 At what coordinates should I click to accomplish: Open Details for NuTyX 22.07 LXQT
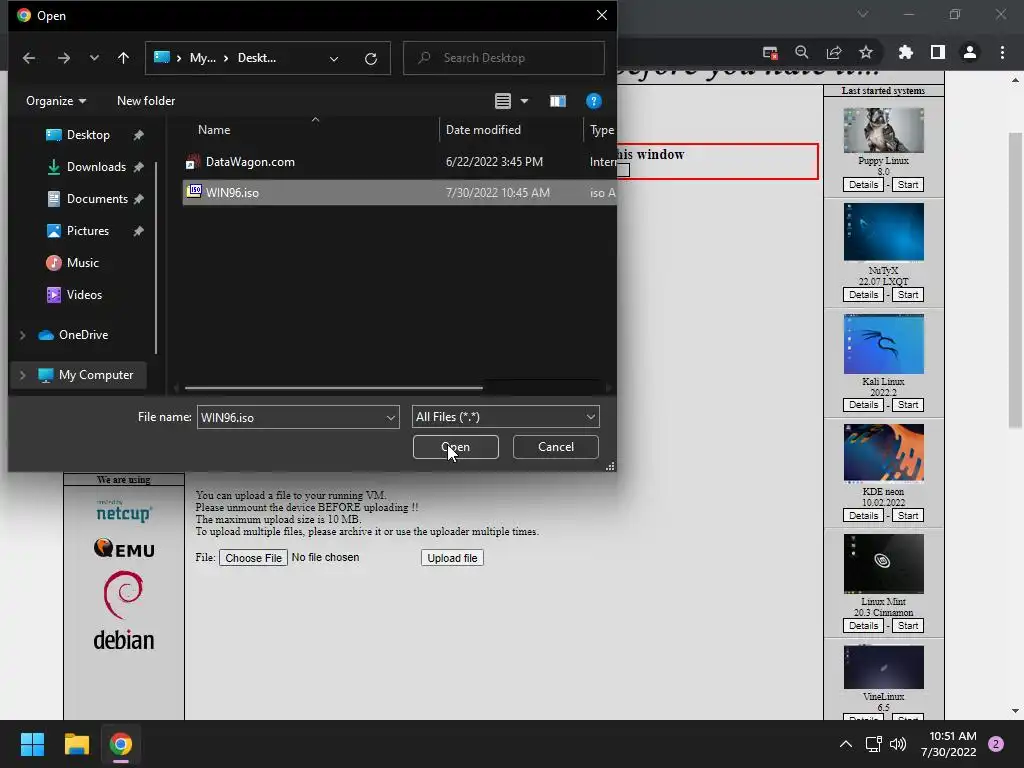pos(863,295)
